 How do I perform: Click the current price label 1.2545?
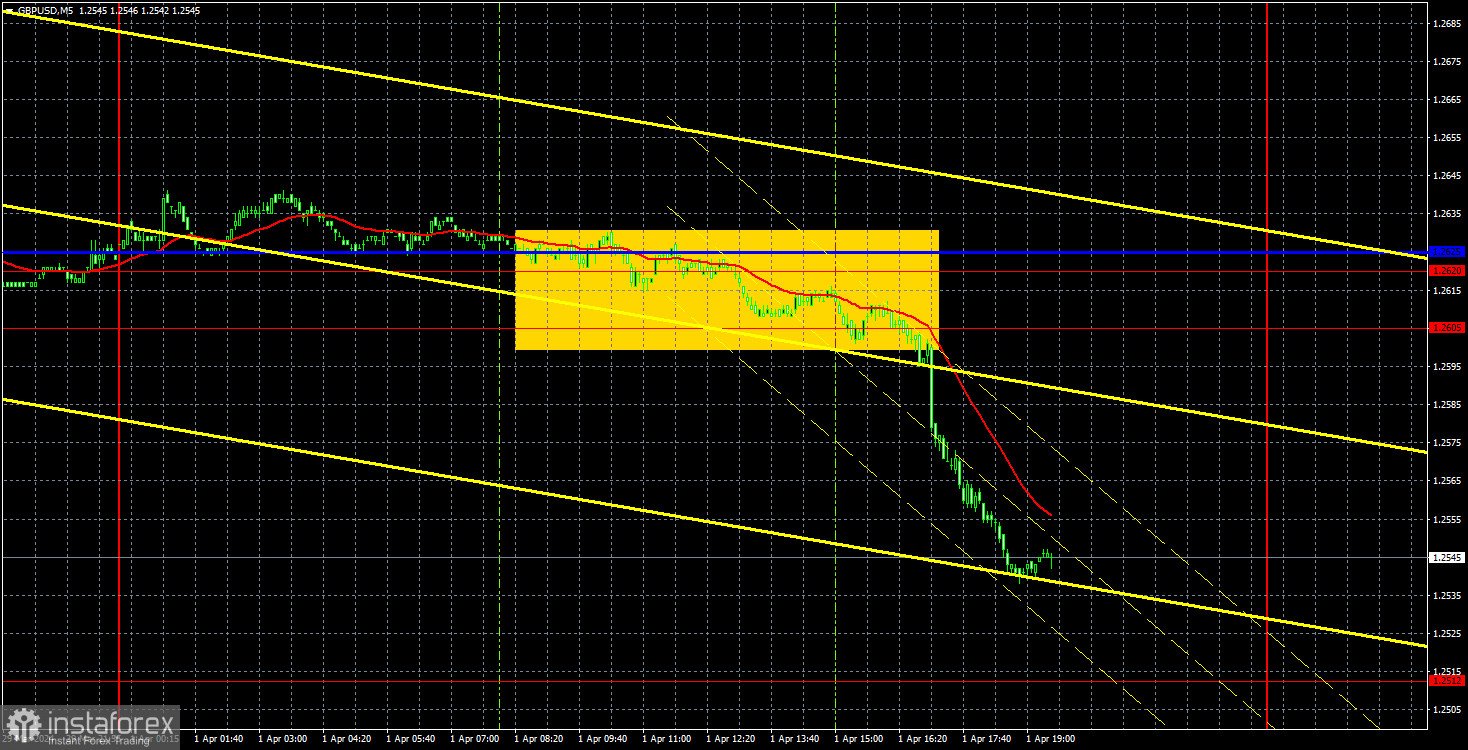pyautogui.click(x=1447, y=557)
